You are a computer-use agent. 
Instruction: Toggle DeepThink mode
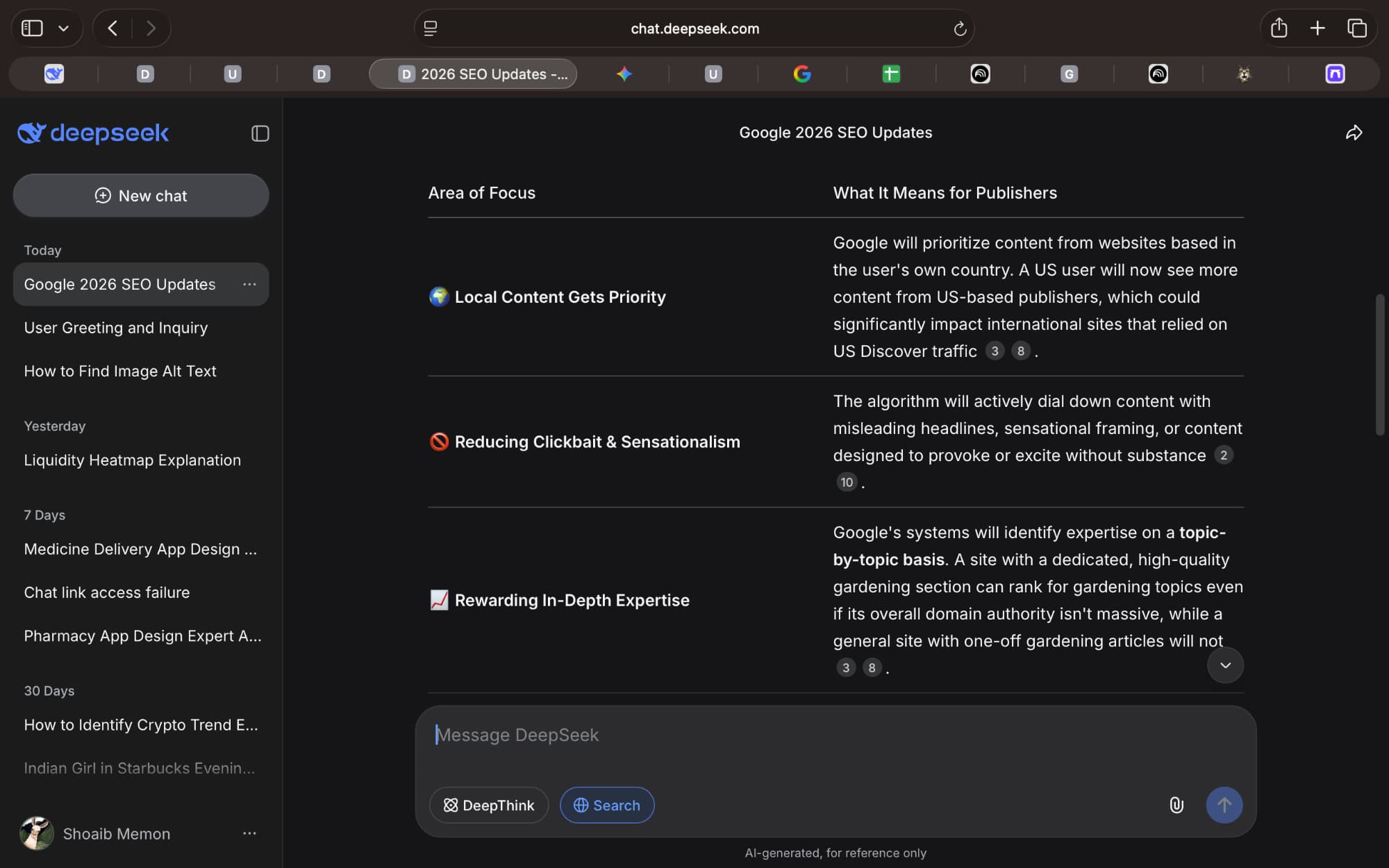(489, 805)
